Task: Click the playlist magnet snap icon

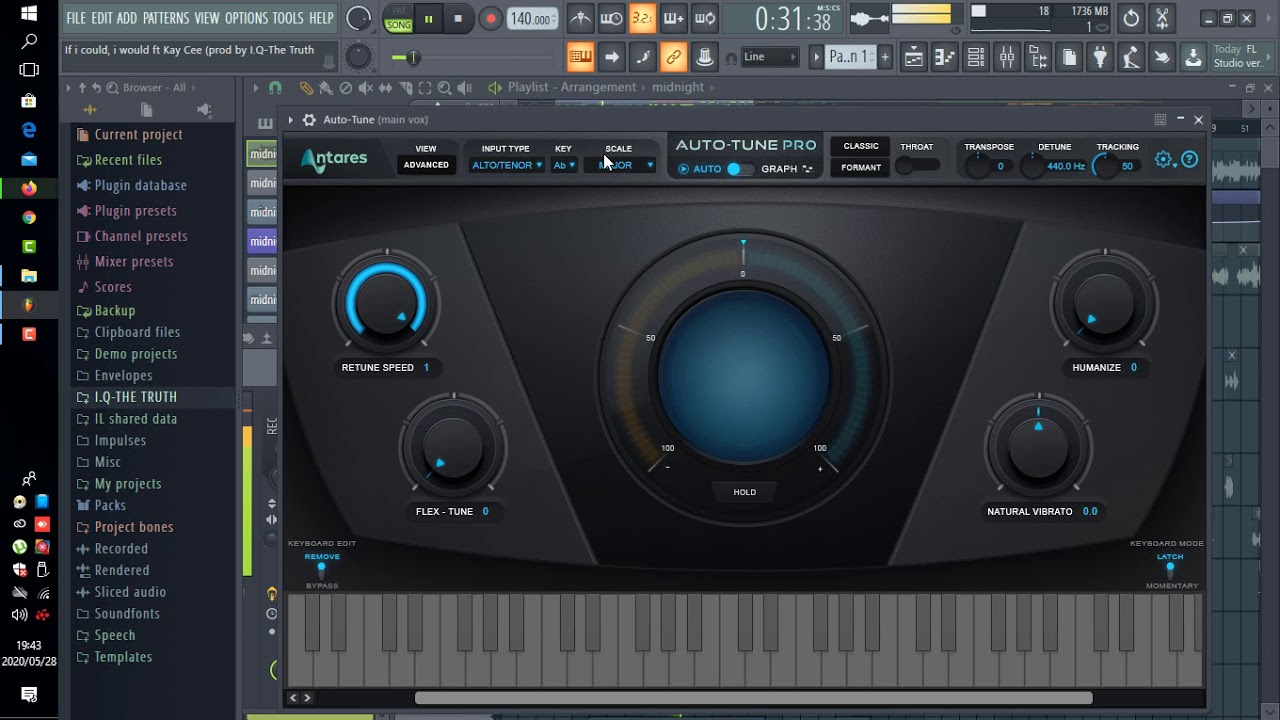Action: (x=275, y=88)
